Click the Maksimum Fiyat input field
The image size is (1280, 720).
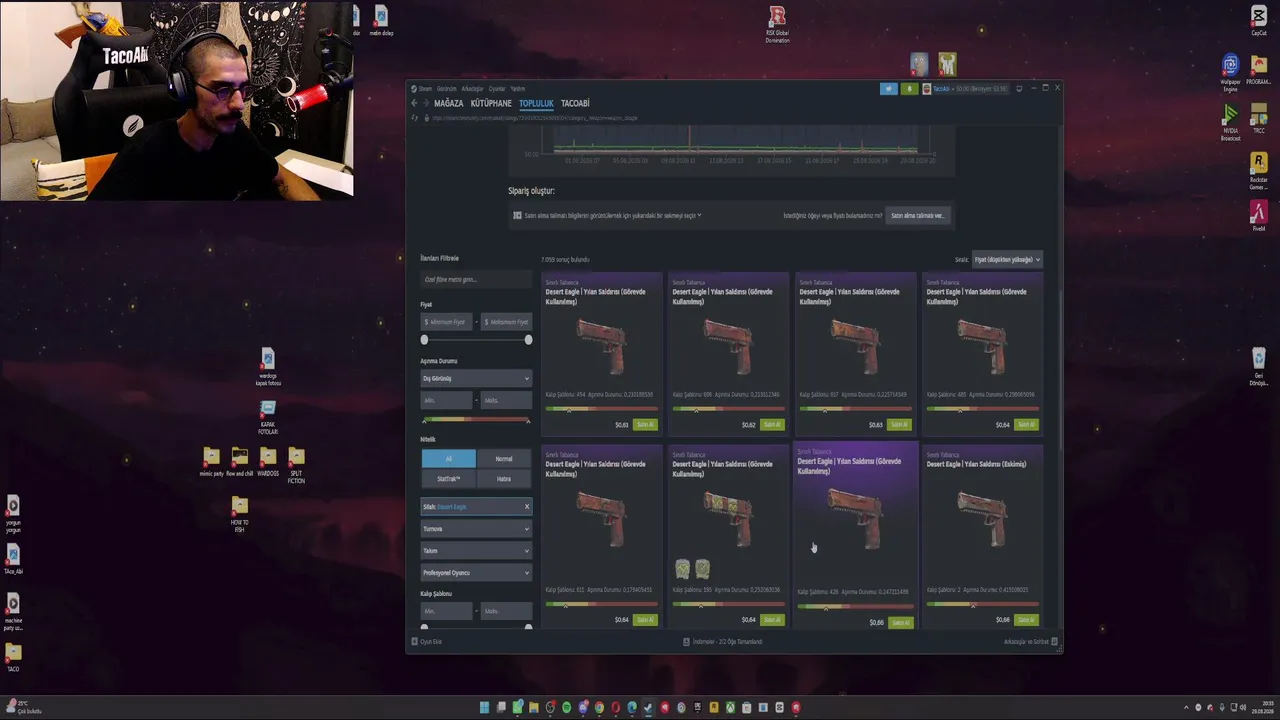(x=506, y=322)
